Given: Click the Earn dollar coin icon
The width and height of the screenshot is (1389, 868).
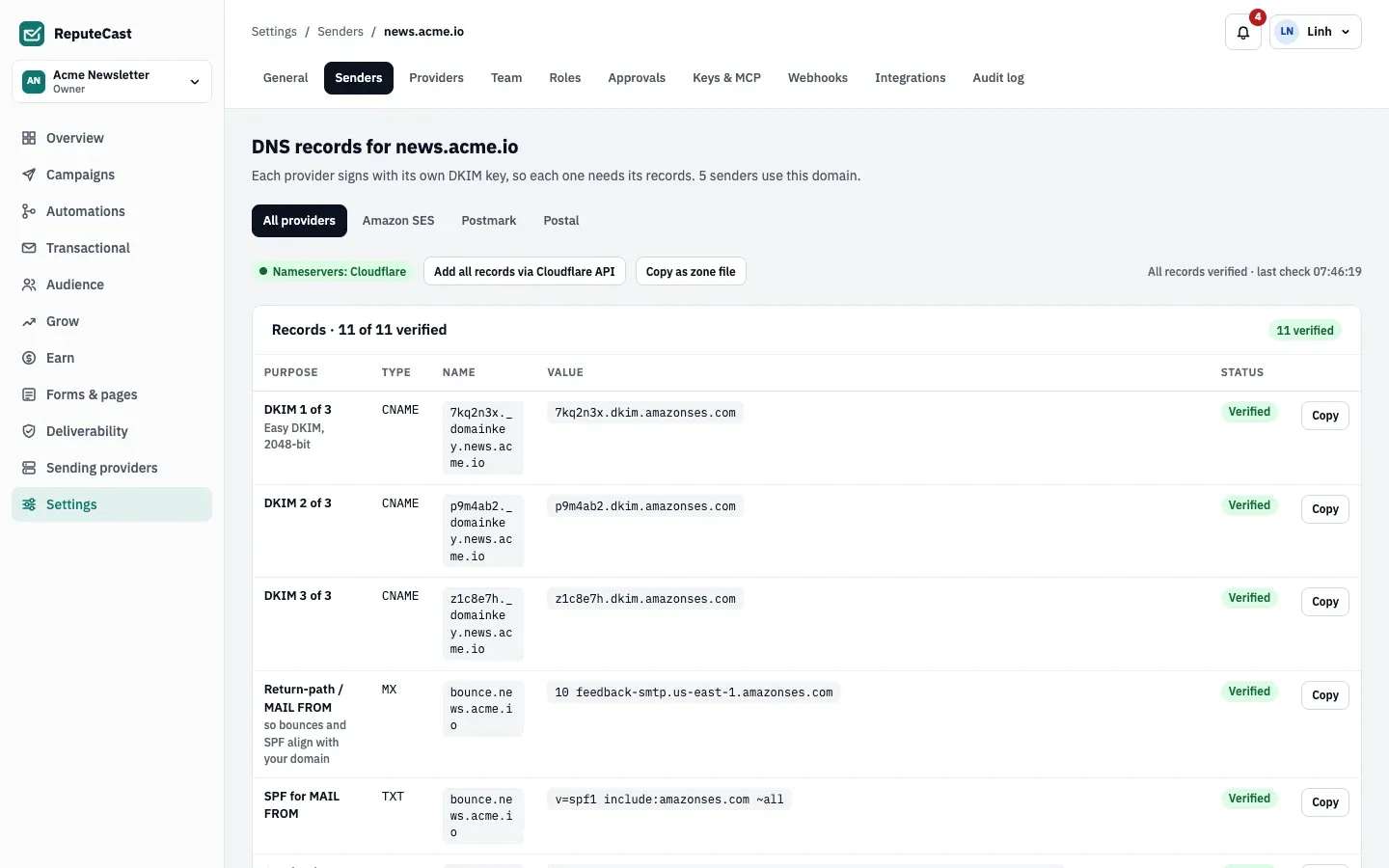Looking at the screenshot, I should tap(29, 358).
